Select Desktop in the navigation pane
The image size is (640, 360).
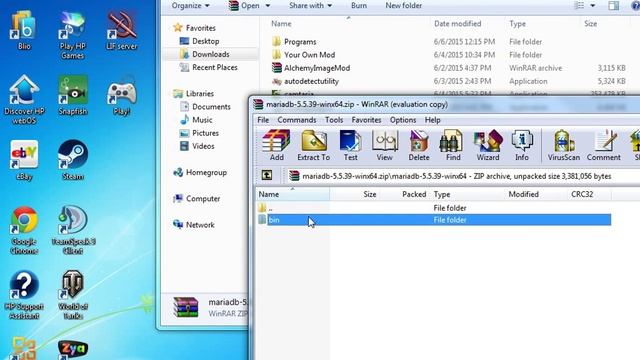(x=206, y=41)
